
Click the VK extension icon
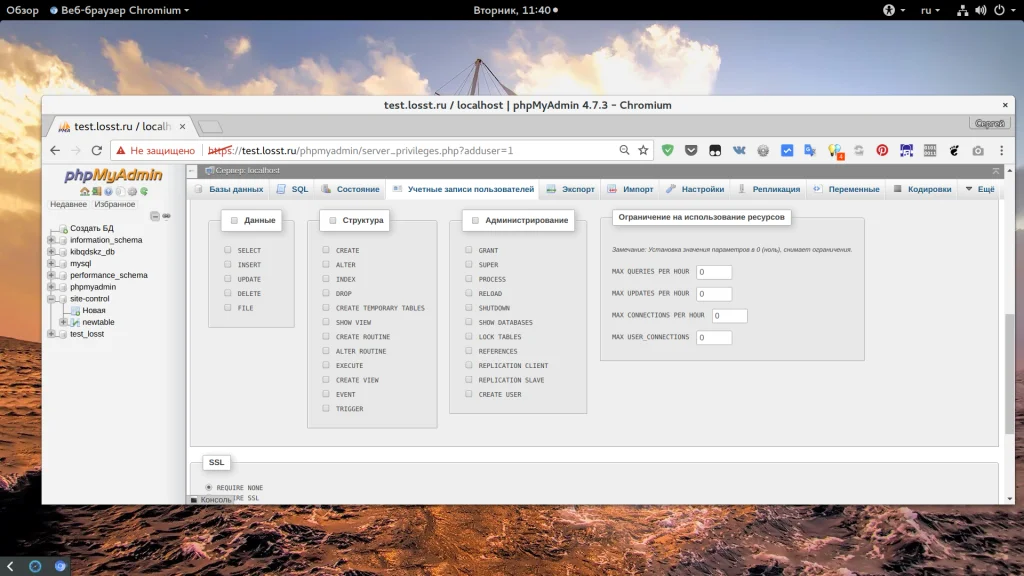coord(740,150)
